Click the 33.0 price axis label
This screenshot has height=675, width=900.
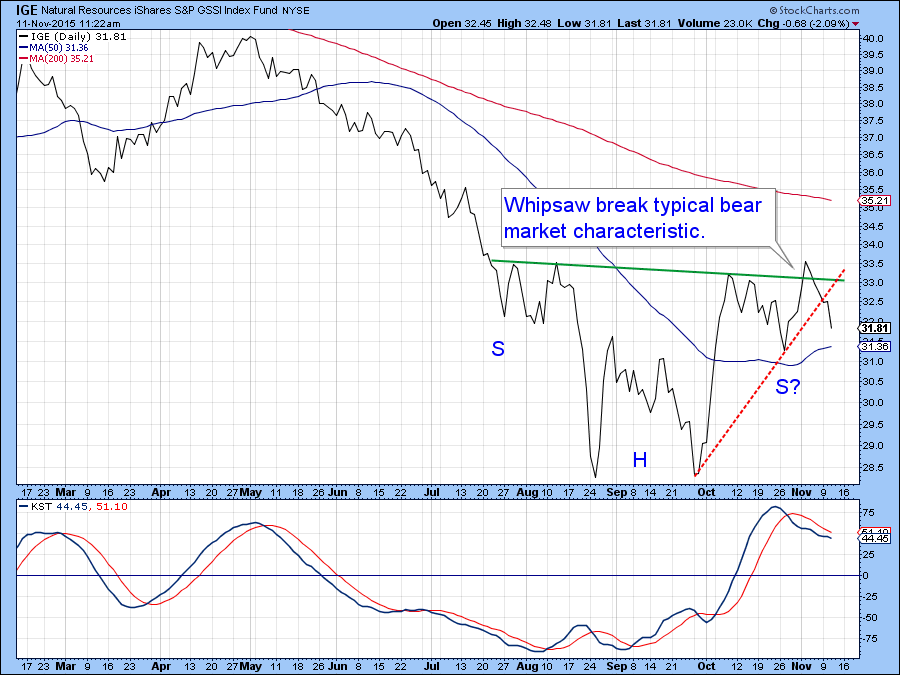point(873,283)
